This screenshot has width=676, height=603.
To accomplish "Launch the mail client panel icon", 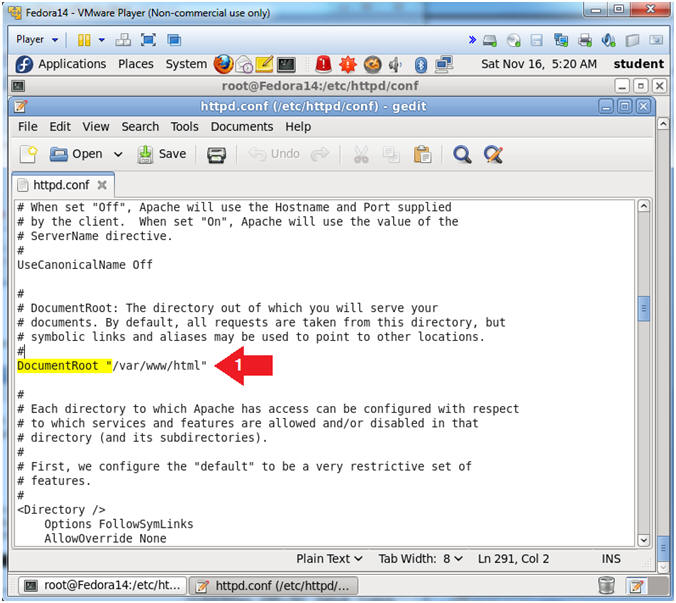I will pyautogui.click(x=244, y=65).
